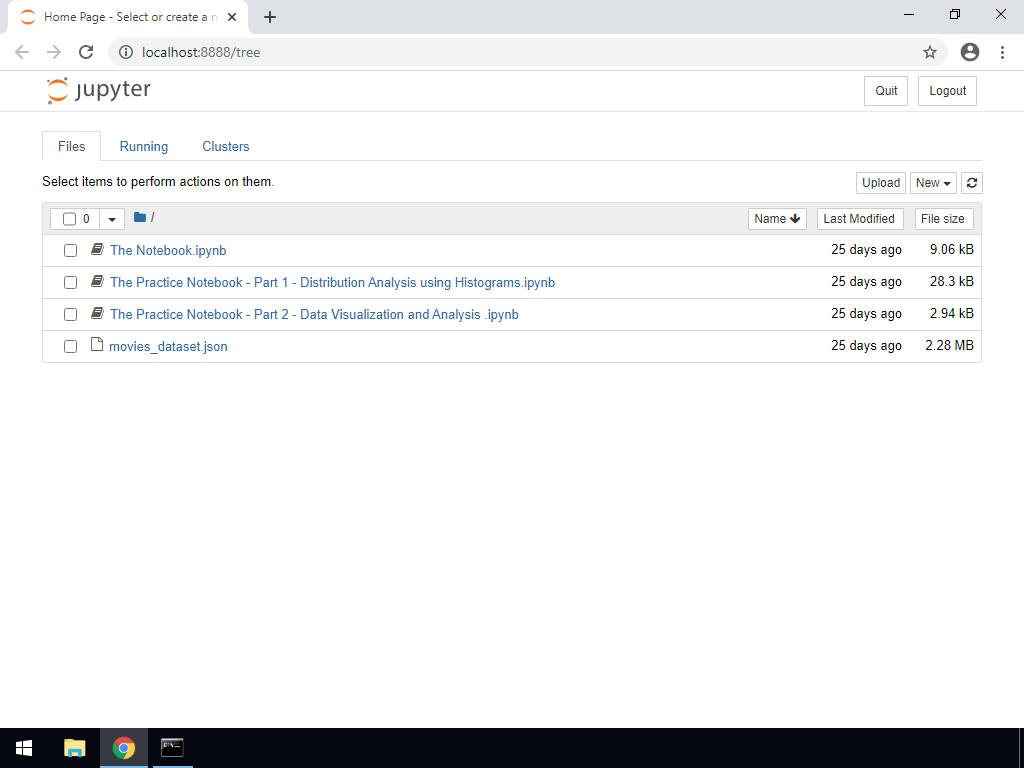Click '25 days ago' for The Notebook.ipynb
Viewport: 1024px width, 768px height.
pos(866,249)
